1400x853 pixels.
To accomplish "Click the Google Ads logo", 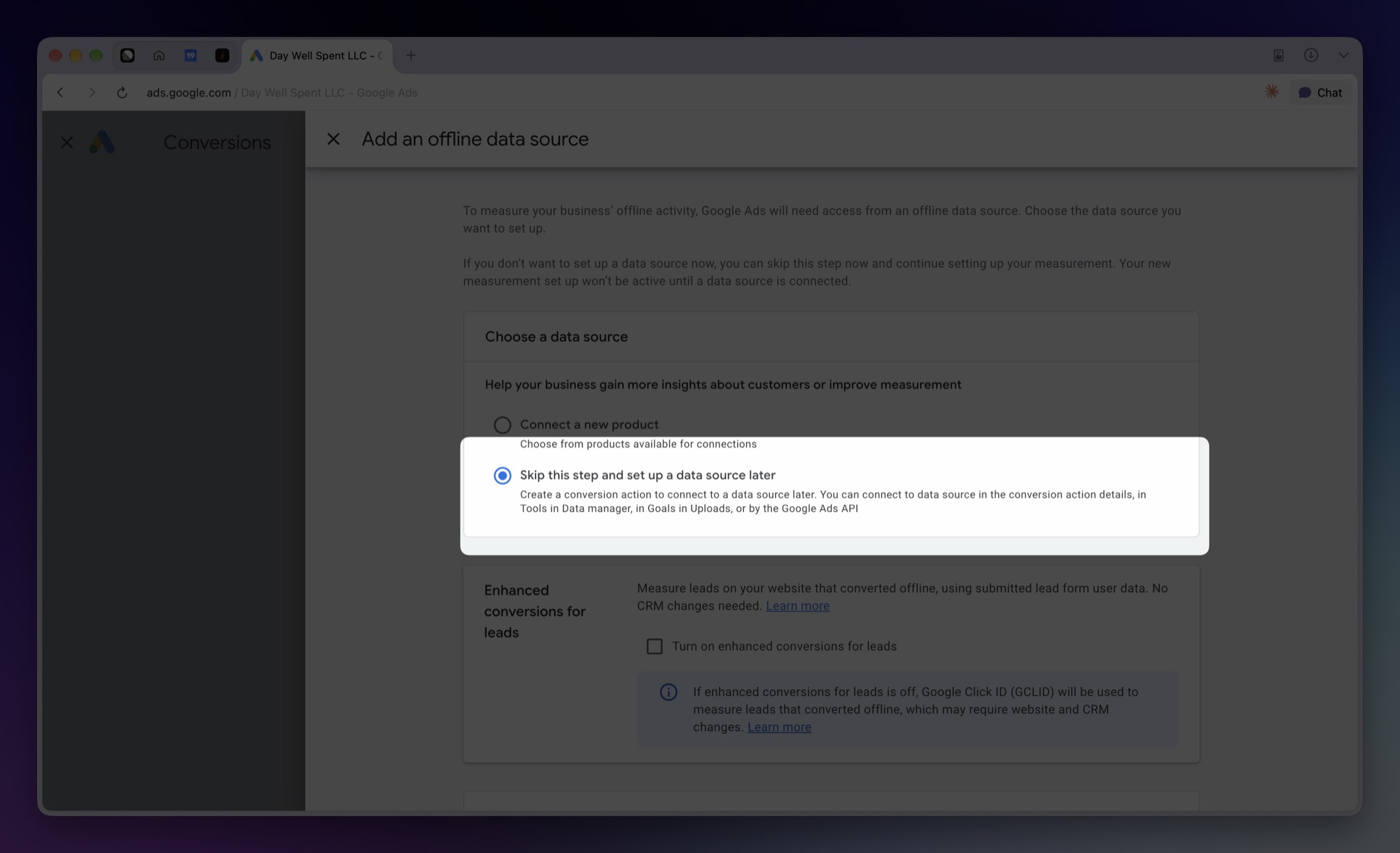I will 102,142.
